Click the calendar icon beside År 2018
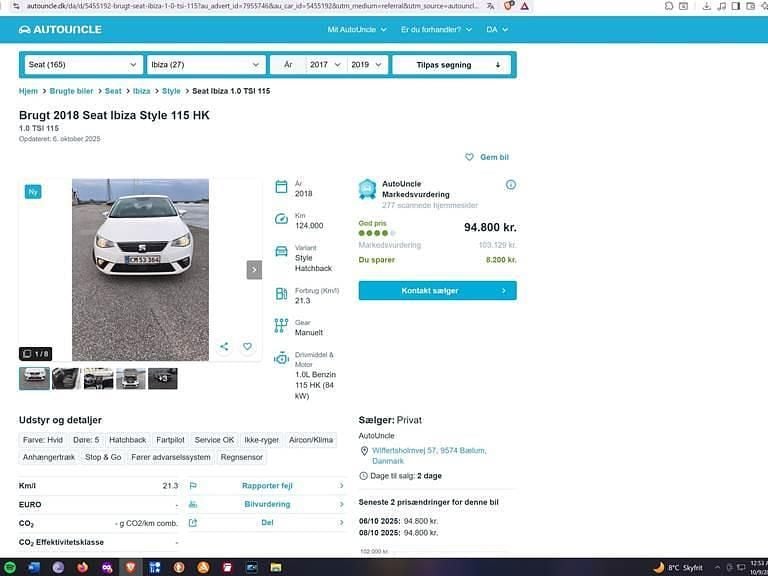The image size is (768, 576). tap(281, 187)
